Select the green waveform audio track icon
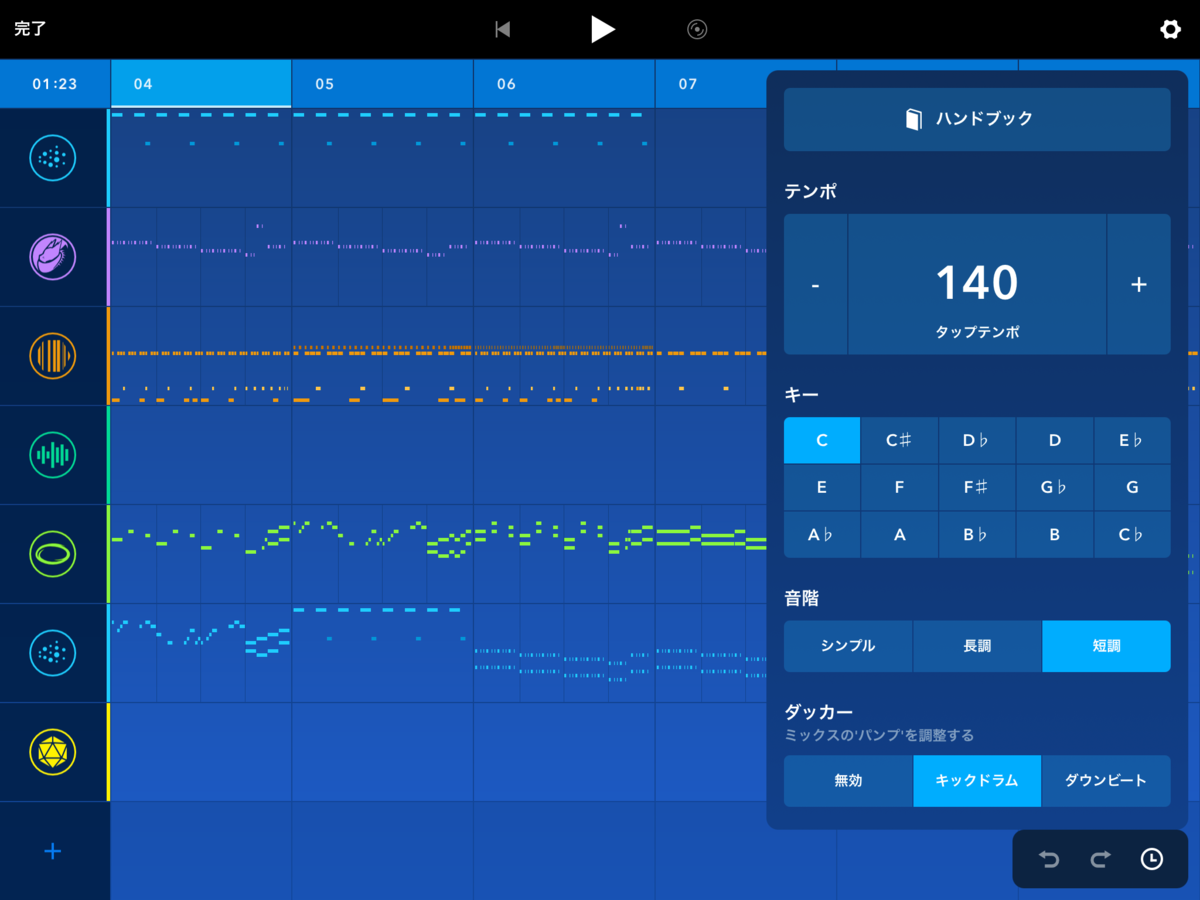 tap(53, 455)
